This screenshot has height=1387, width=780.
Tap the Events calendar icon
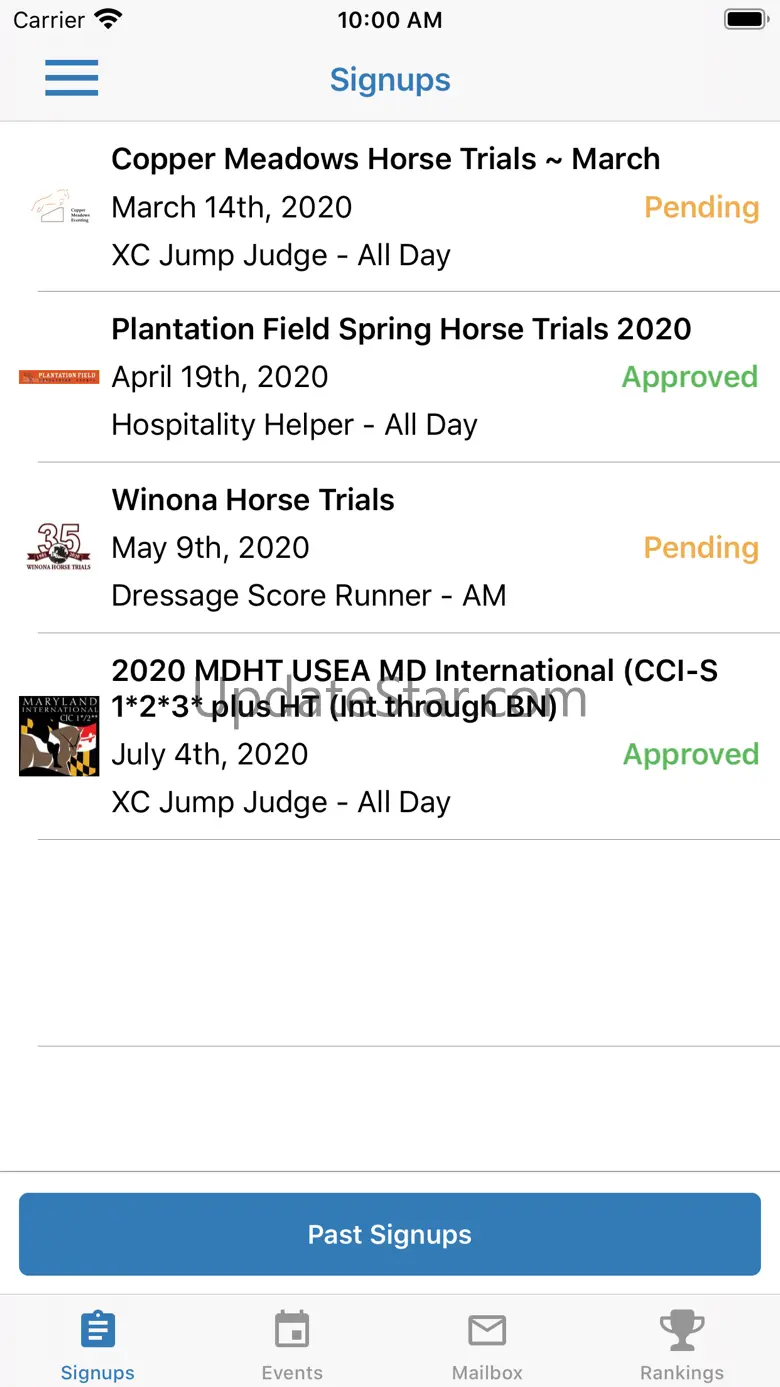(x=292, y=1330)
